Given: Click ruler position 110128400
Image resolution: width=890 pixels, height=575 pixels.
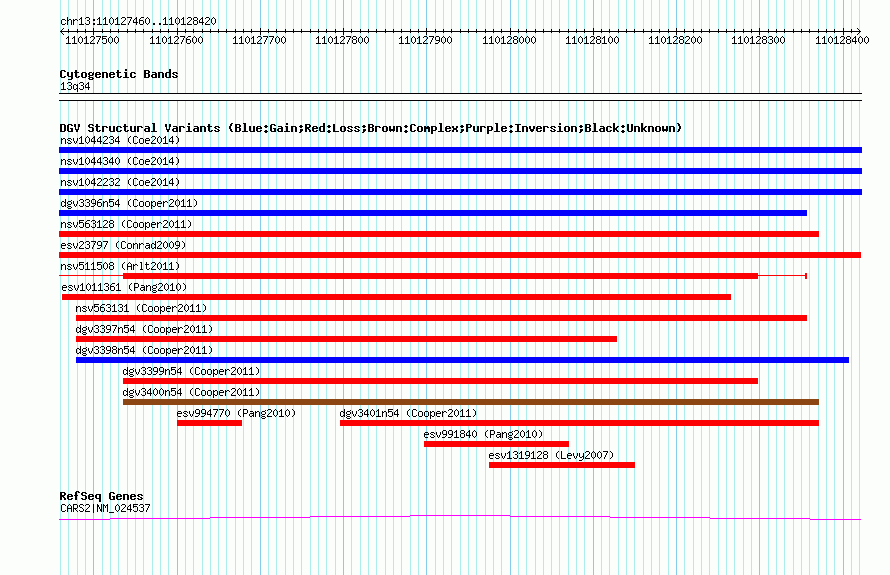Looking at the screenshot, I should coord(842,40).
